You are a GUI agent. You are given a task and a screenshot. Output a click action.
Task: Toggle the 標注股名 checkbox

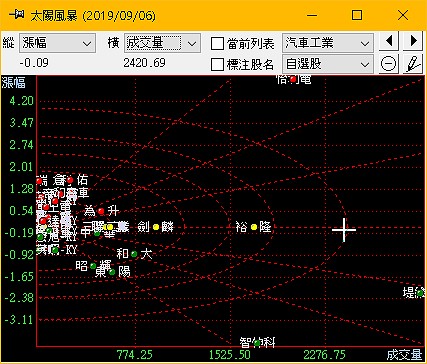[x=217, y=64]
